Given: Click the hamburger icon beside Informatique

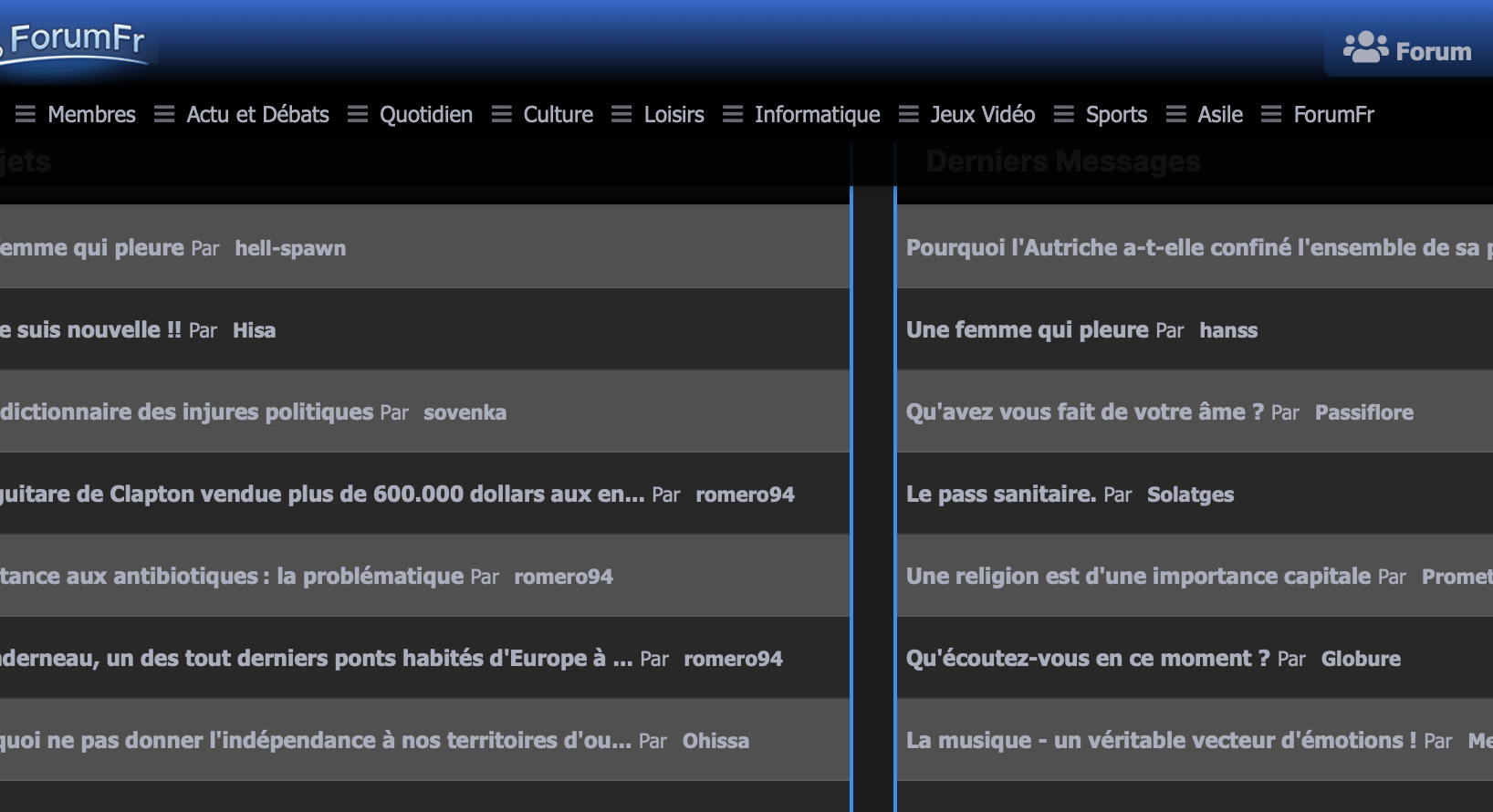Looking at the screenshot, I should tap(733, 114).
